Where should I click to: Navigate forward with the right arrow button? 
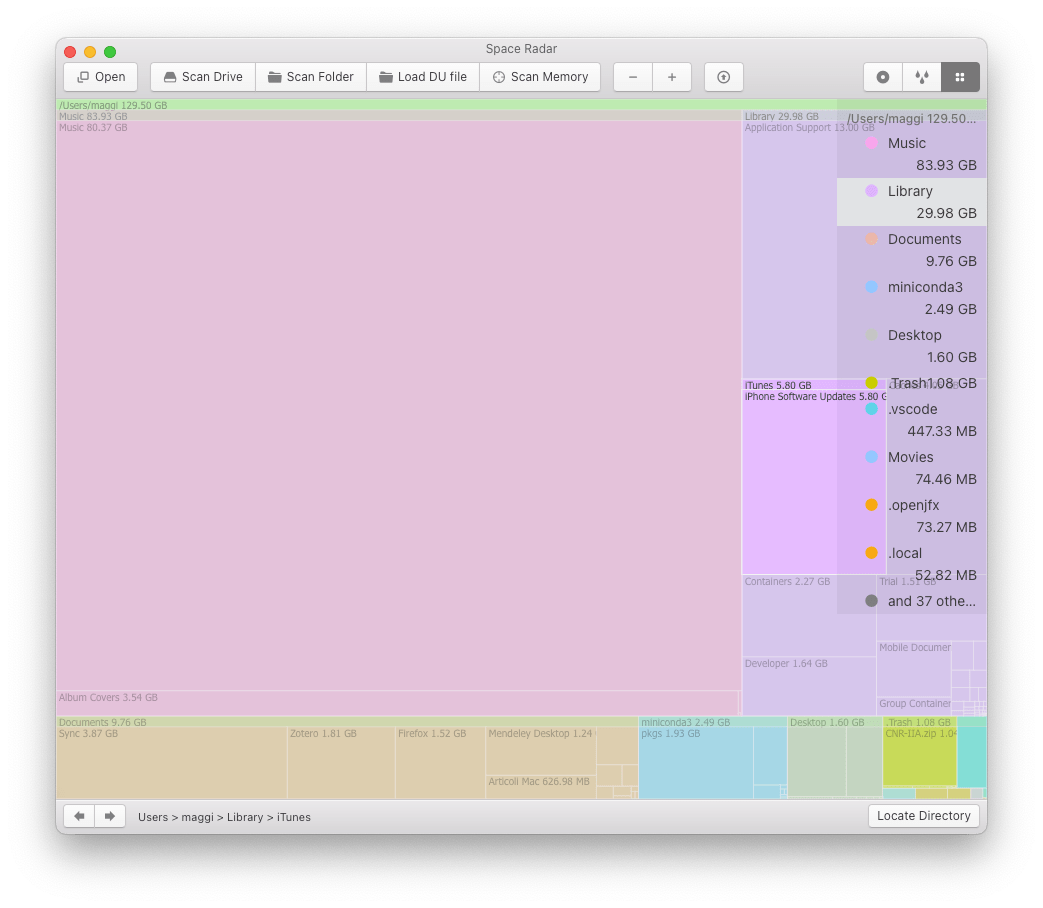coord(110,816)
